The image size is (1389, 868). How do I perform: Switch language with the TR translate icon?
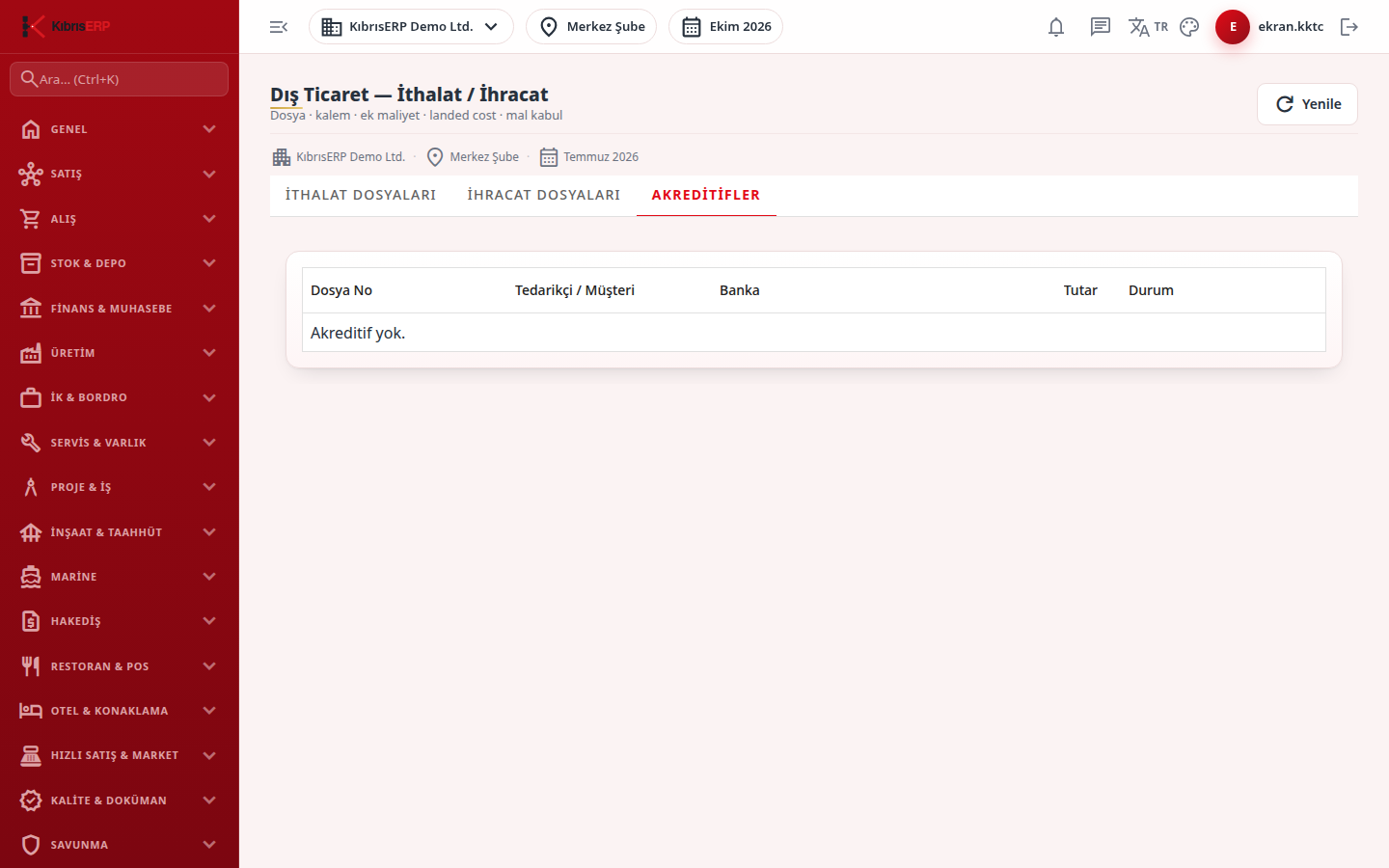point(1148,27)
